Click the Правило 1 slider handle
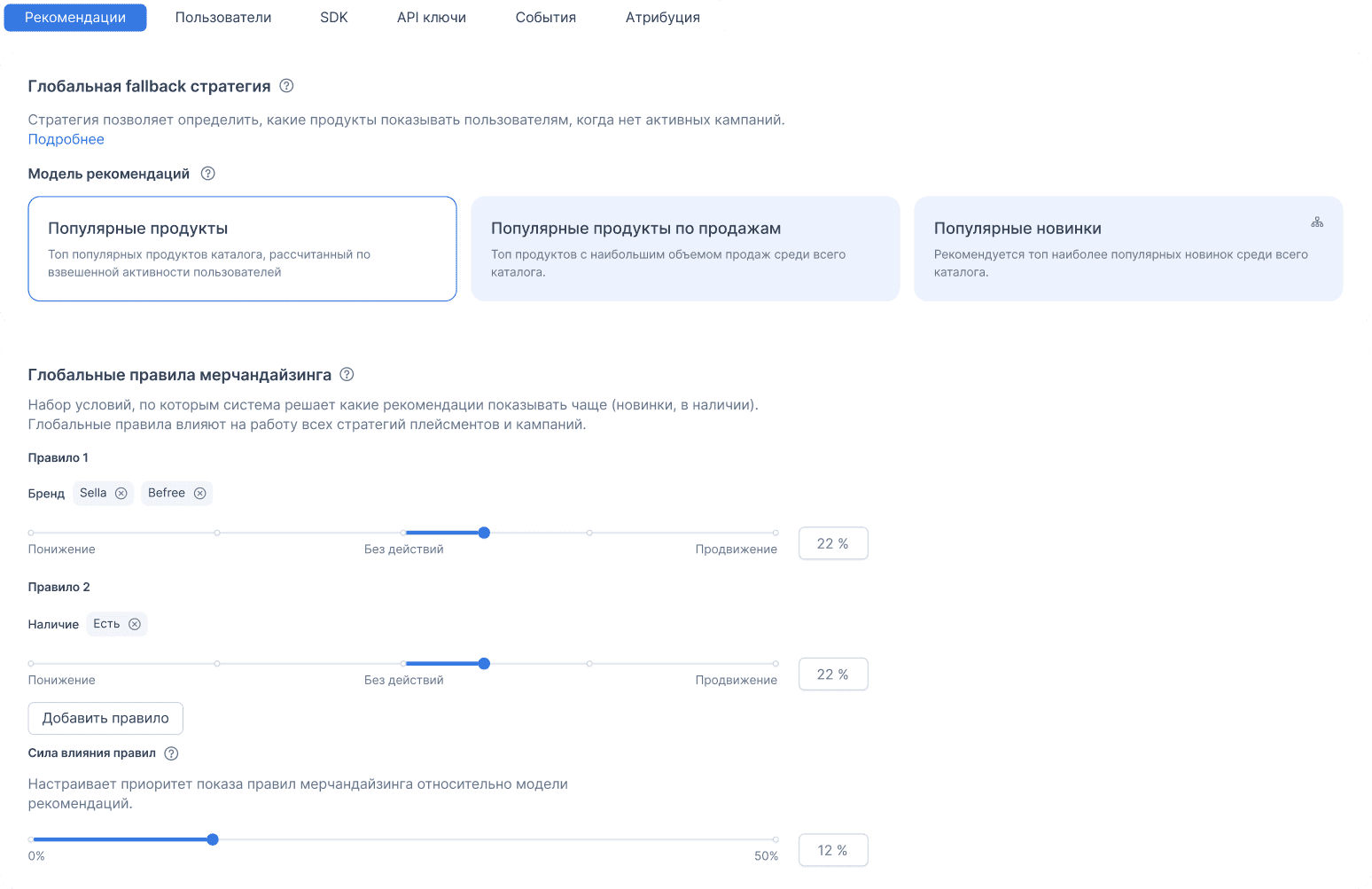The image size is (1372, 889). point(484,533)
